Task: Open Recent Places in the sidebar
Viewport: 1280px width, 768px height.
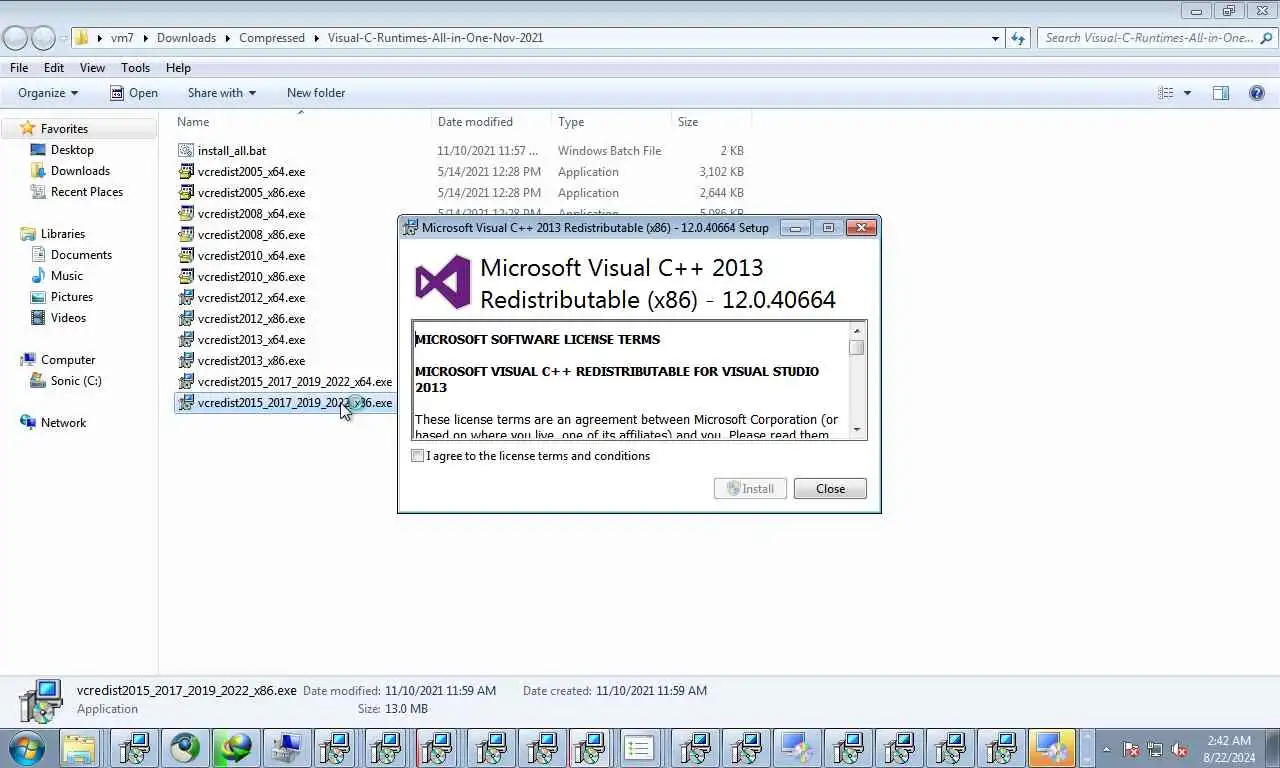Action: pos(86,192)
